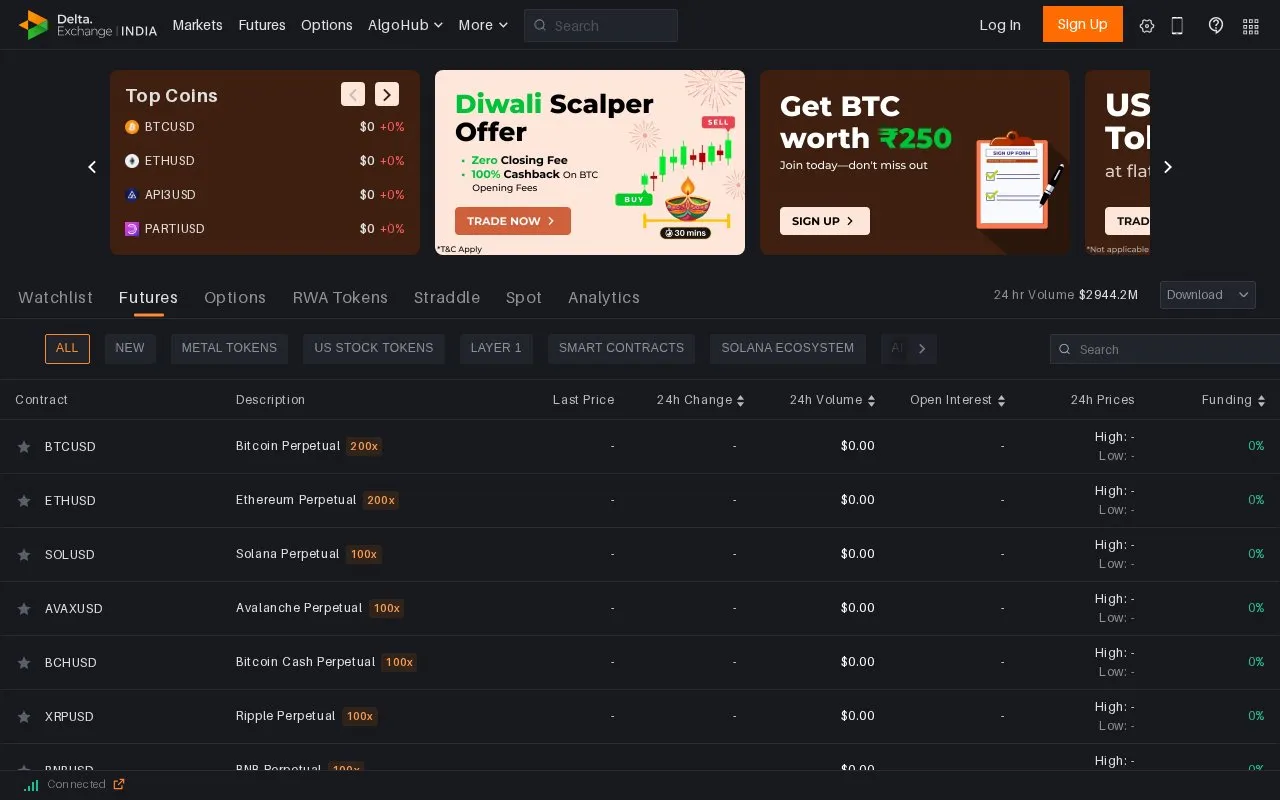Viewport: 1280px width, 800px height.
Task: Click the Connected status external link icon
Action: coord(119,784)
